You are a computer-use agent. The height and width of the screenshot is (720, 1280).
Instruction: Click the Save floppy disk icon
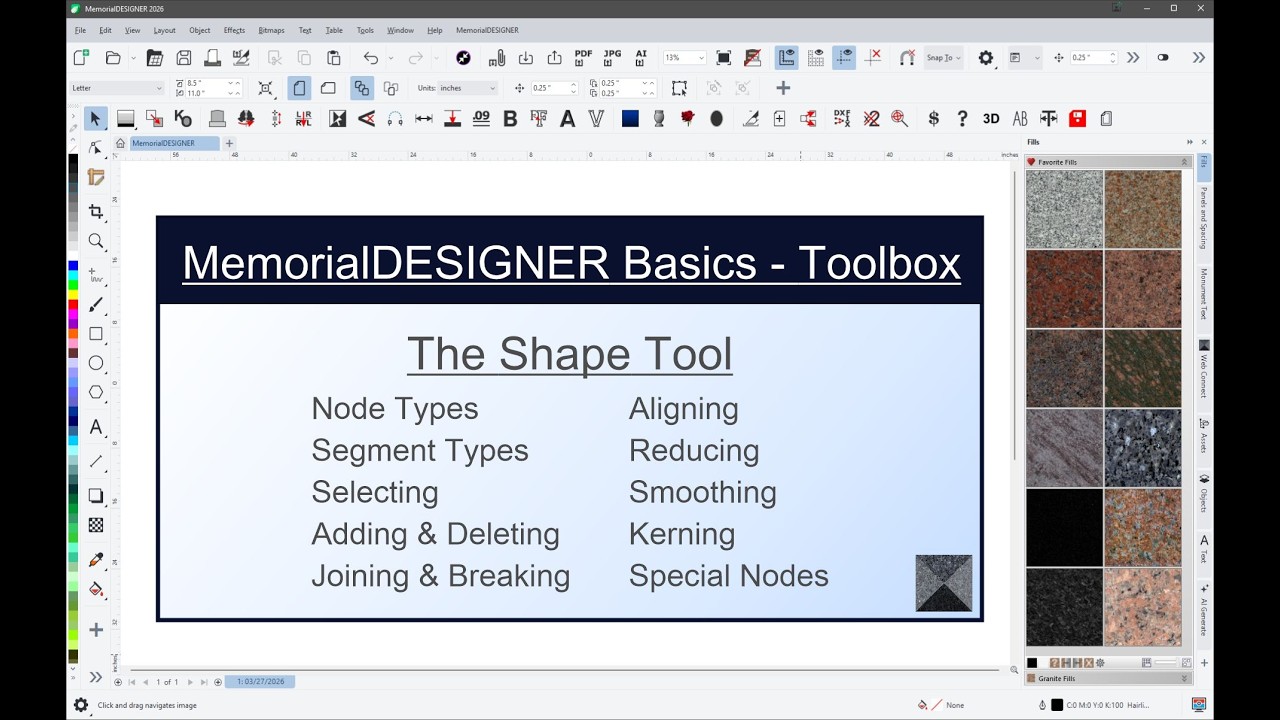(184, 58)
